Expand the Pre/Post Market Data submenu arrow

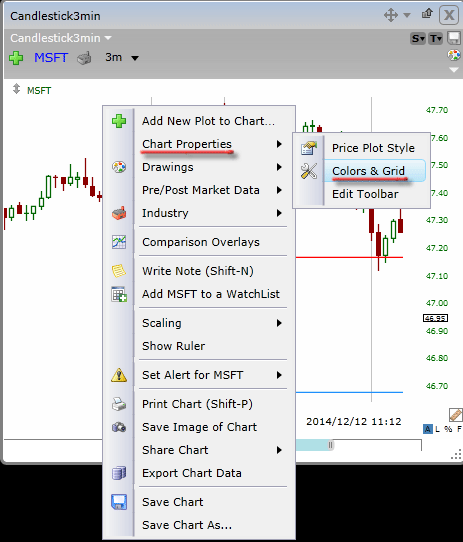tap(279, 190)
